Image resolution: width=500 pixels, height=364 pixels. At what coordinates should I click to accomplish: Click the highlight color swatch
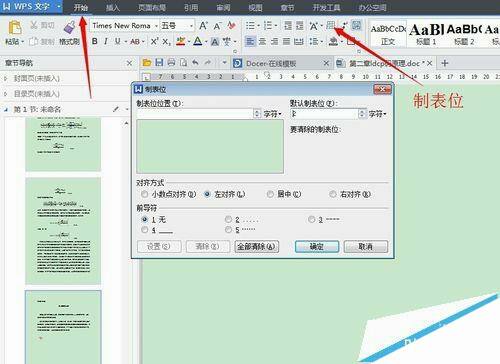pyautogui.click(x=180, y=42)
